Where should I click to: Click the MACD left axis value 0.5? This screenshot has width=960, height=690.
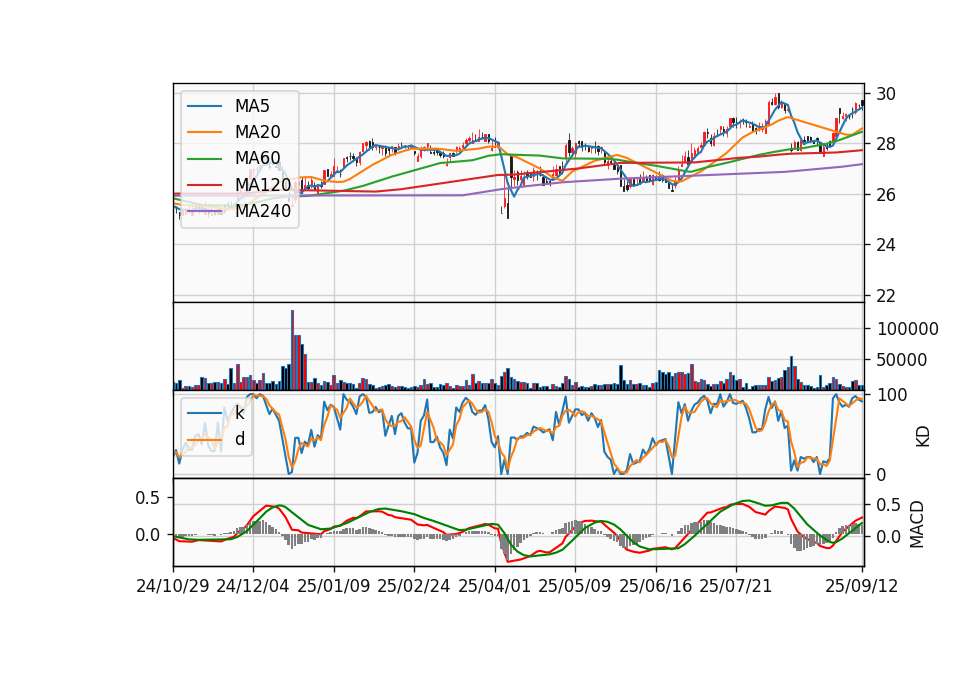click(148, 498)
